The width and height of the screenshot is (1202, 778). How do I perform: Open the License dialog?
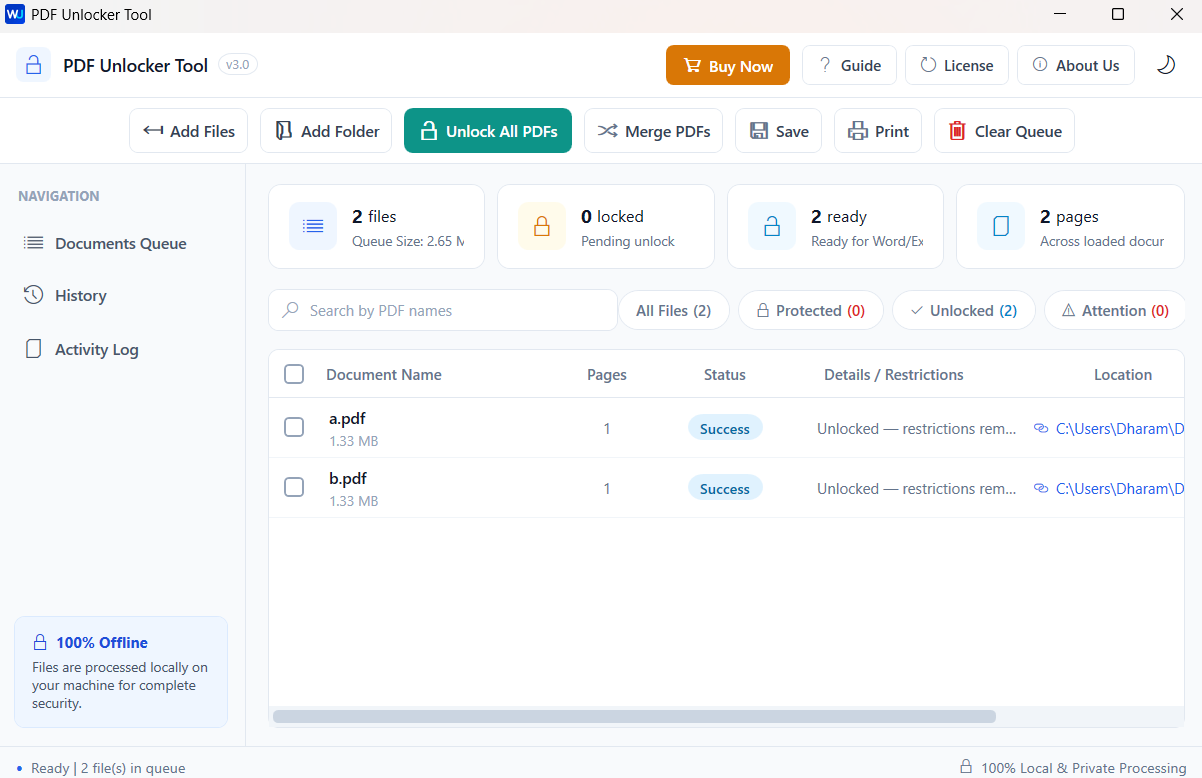pyautogui.click(x=957, y=65)
